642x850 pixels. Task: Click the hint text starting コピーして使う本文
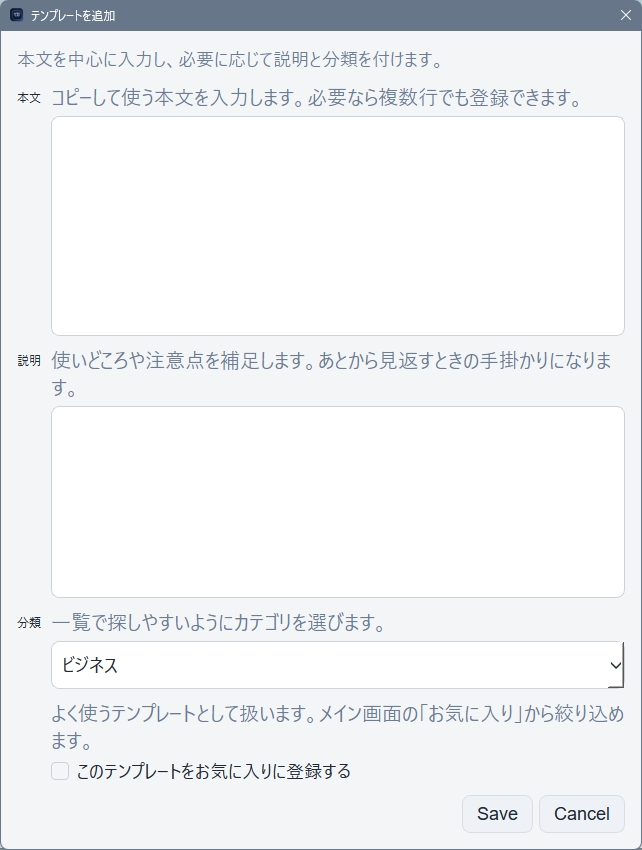[315, 98]
